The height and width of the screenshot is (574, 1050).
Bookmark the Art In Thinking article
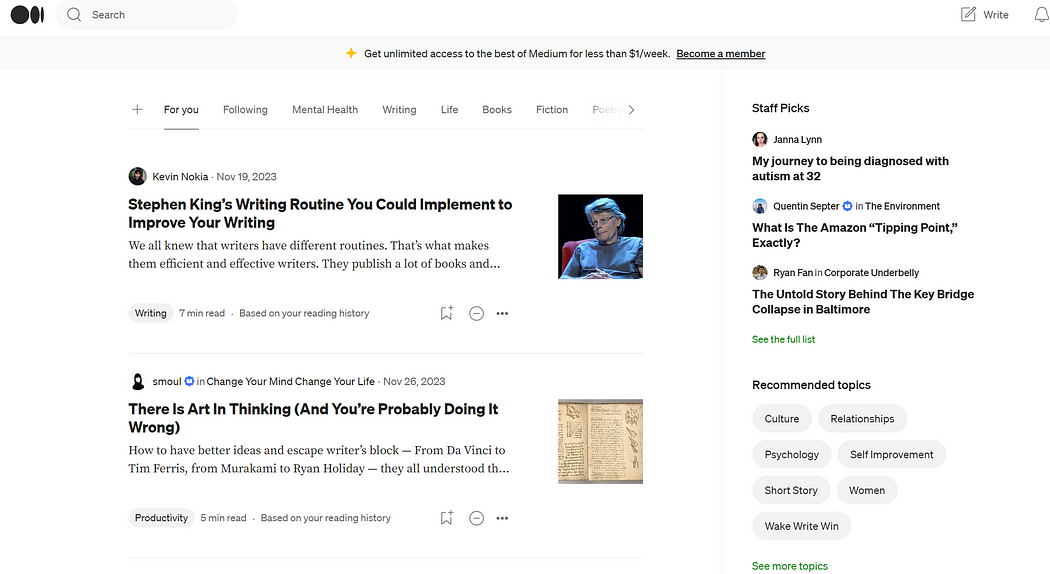[x=447, y=518]
